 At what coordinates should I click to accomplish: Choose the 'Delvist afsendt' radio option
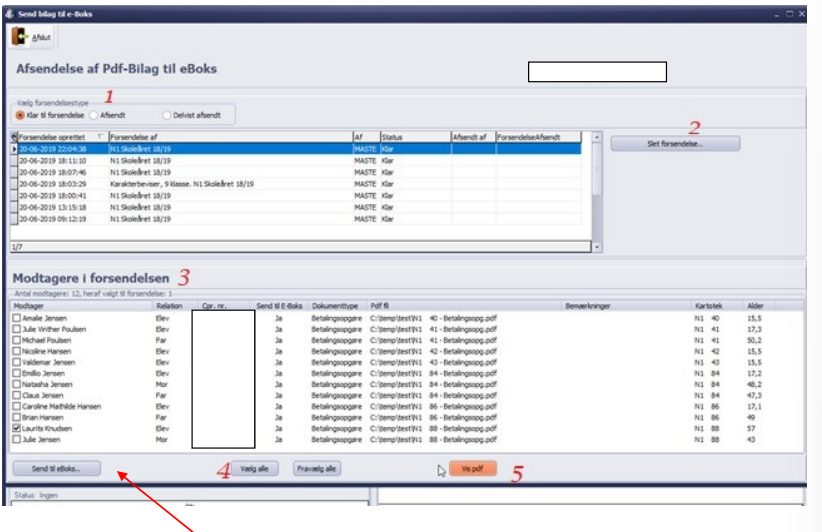pyautogui.click(x=167, y=115)
